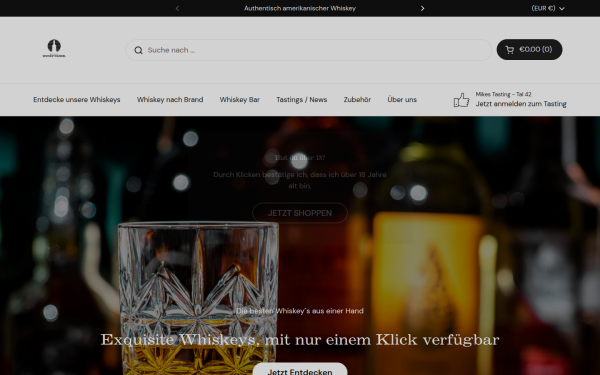The height and width of the screenshot is (375, 600).
Task: Focus the 'Suche nach ...' search field
Action: [x=308, y=50]
